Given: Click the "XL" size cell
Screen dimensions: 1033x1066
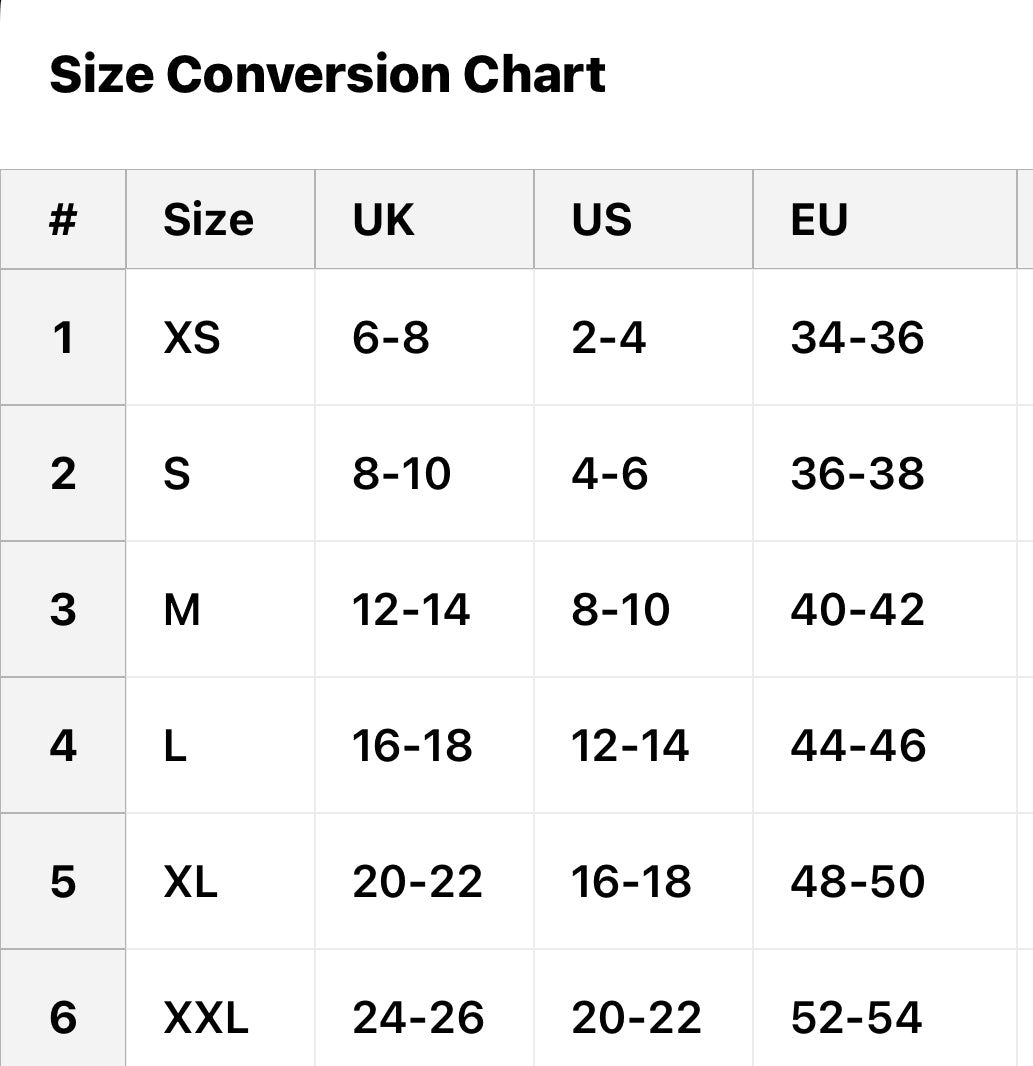Looking at the screenshot, I should pos(190,882).
